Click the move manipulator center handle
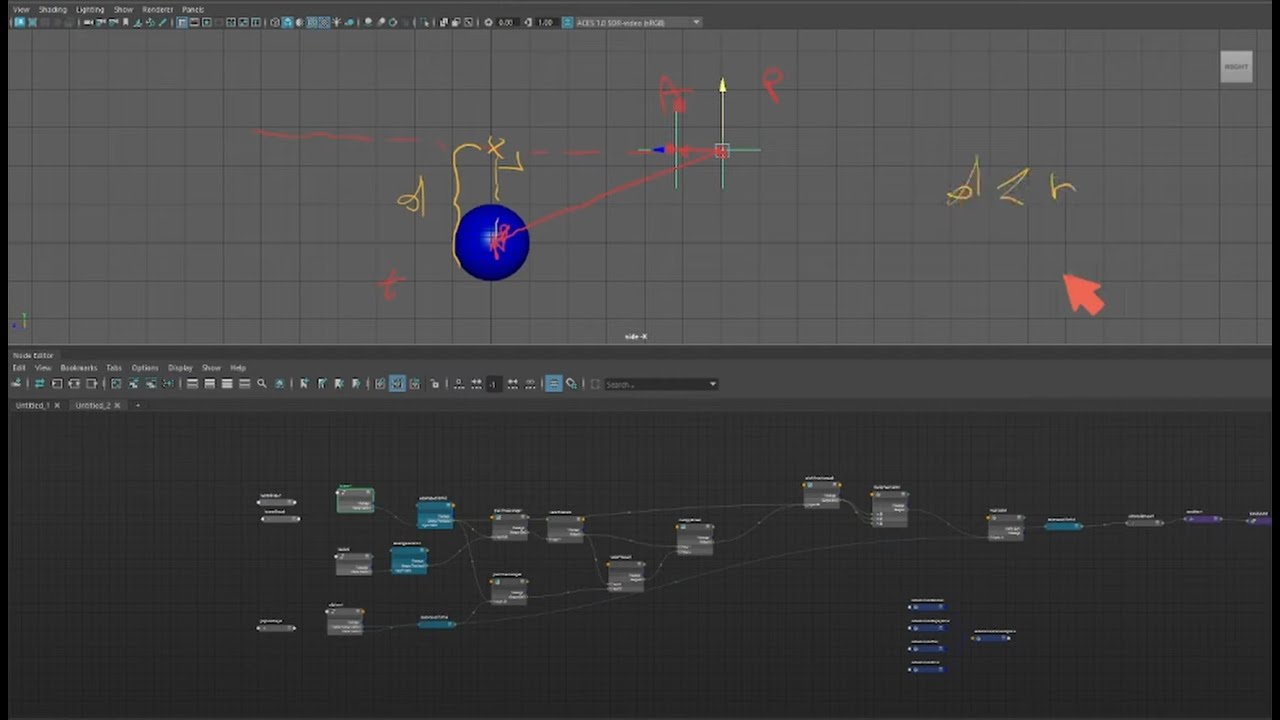1280x720 pixels. pyautogui.click(x=722, y=151)
